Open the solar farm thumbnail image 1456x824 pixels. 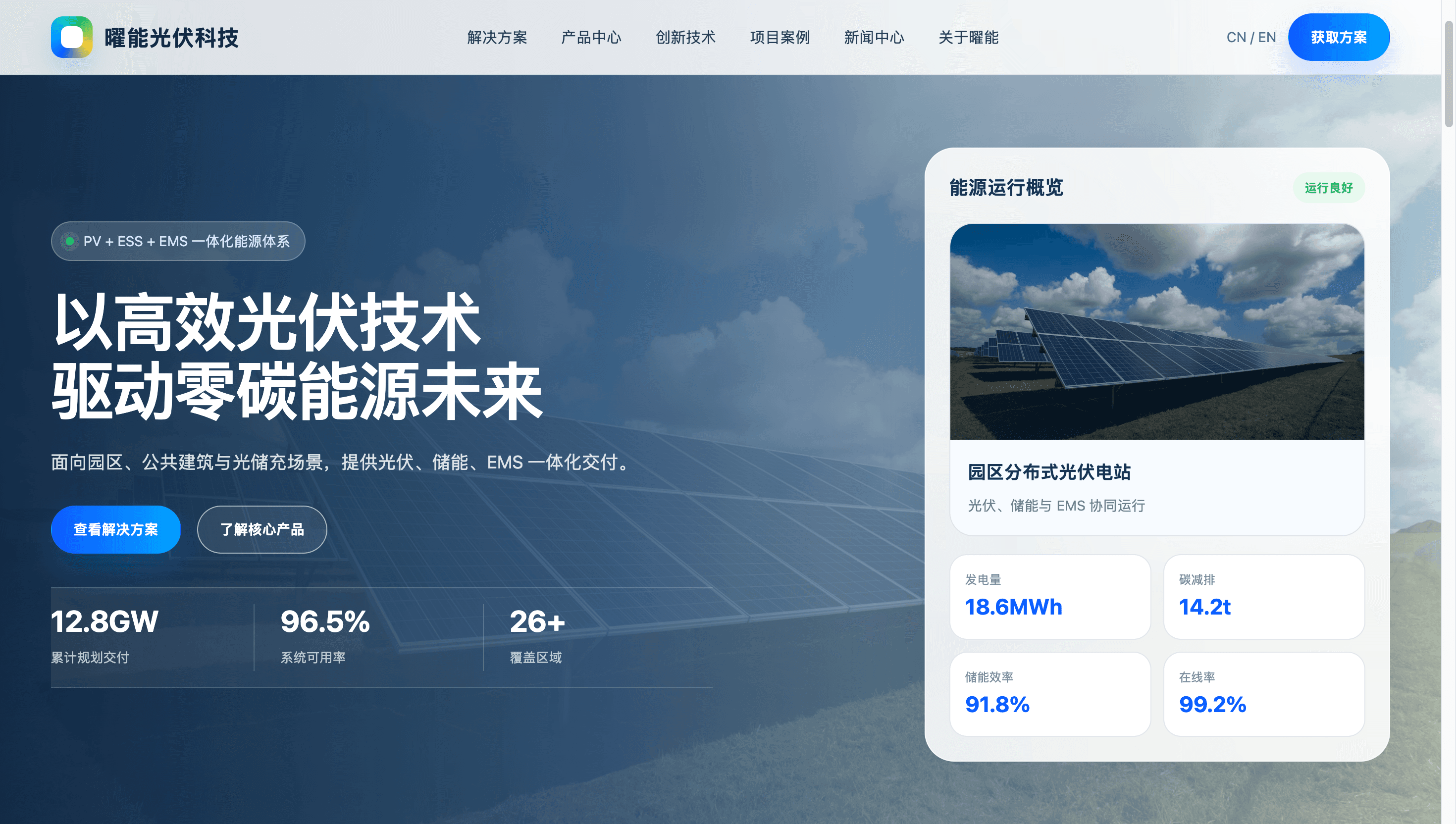(x=1157, y=332)
